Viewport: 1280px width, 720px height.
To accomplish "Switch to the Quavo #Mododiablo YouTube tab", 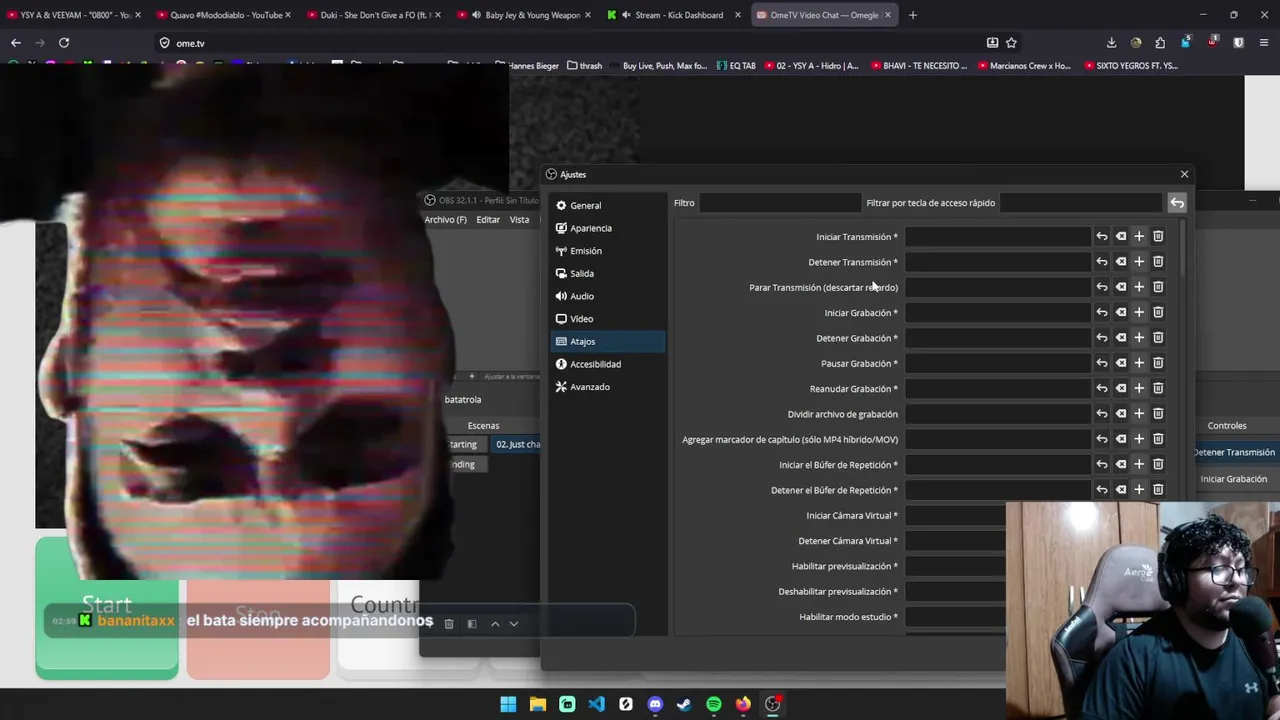I will pos(225,15).
